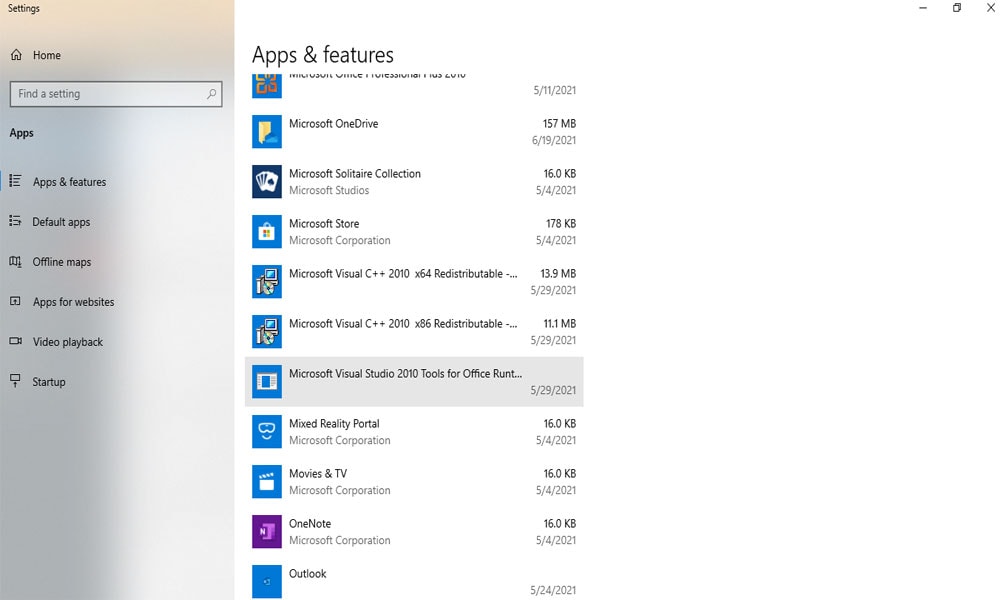Close the Settings window
Image resolution: width=1000 pixels, height=600 pixels.
990,8
